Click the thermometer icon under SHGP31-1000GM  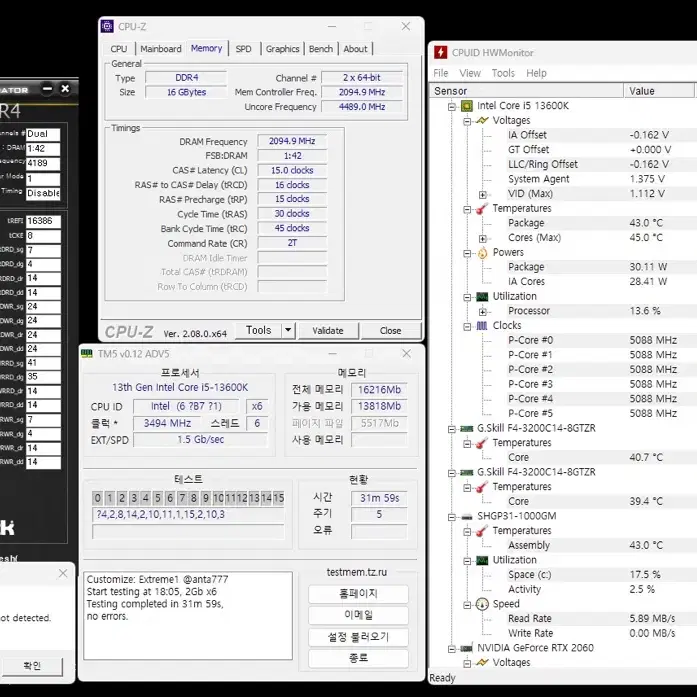point(482,531)
